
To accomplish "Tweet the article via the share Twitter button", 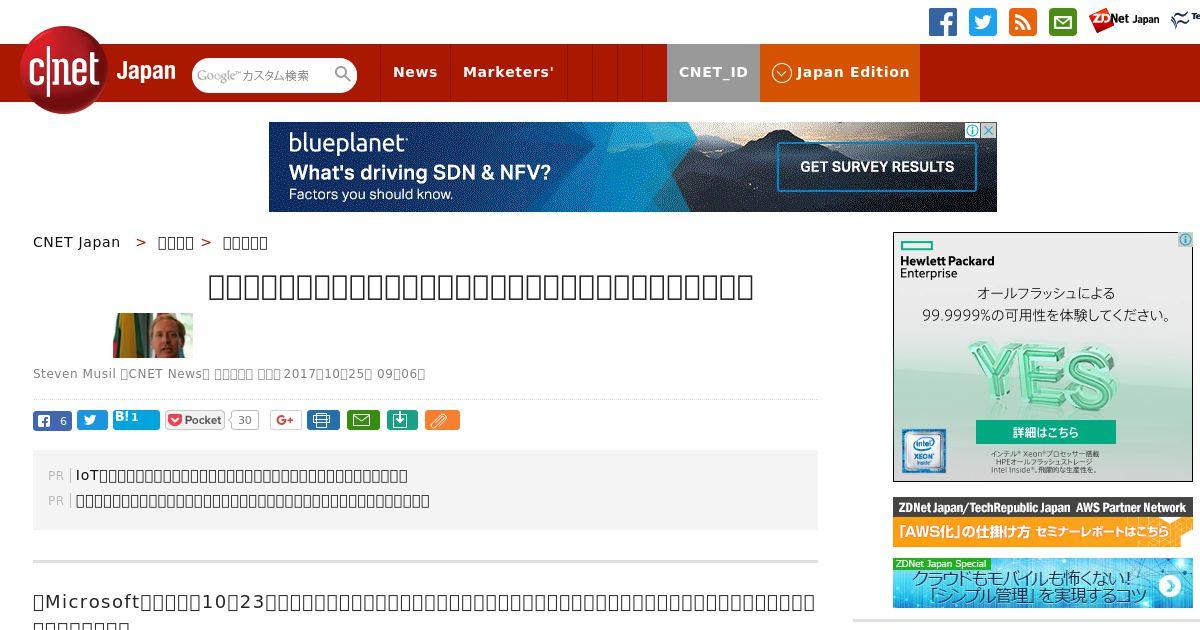I will coord(92,420).
